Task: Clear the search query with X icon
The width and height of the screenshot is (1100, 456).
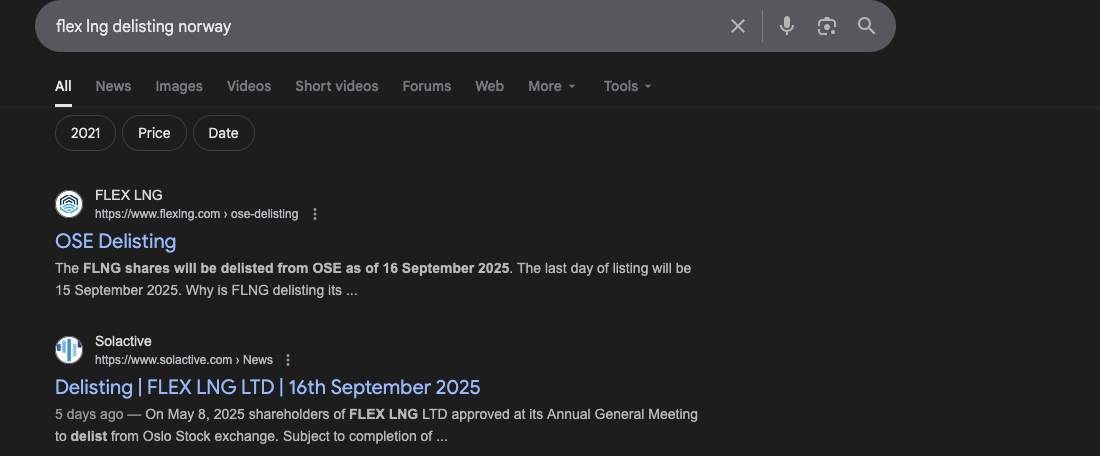Action: pyautogui.click(x=738, y=26)
